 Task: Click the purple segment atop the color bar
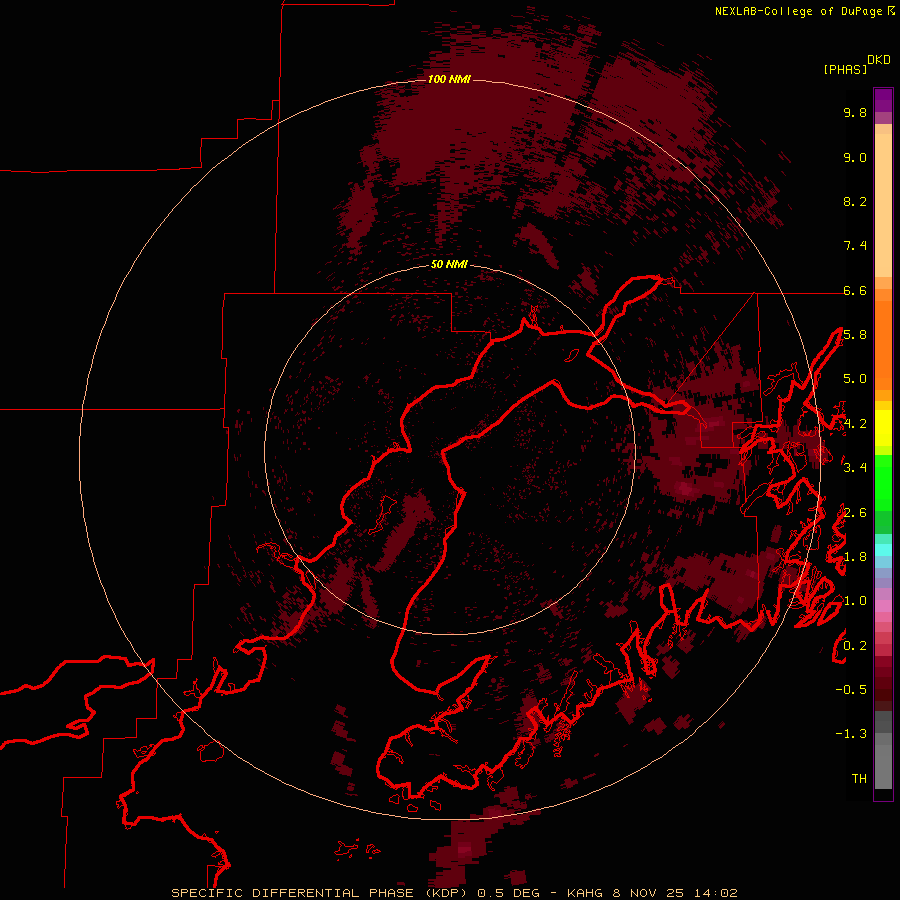[883, 101]
